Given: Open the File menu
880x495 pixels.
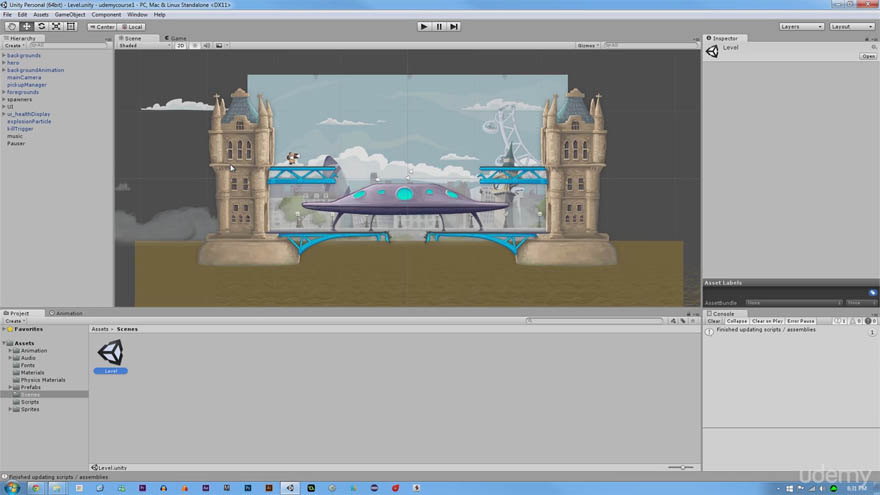Looking at the screenshot, I should point(7,15).
